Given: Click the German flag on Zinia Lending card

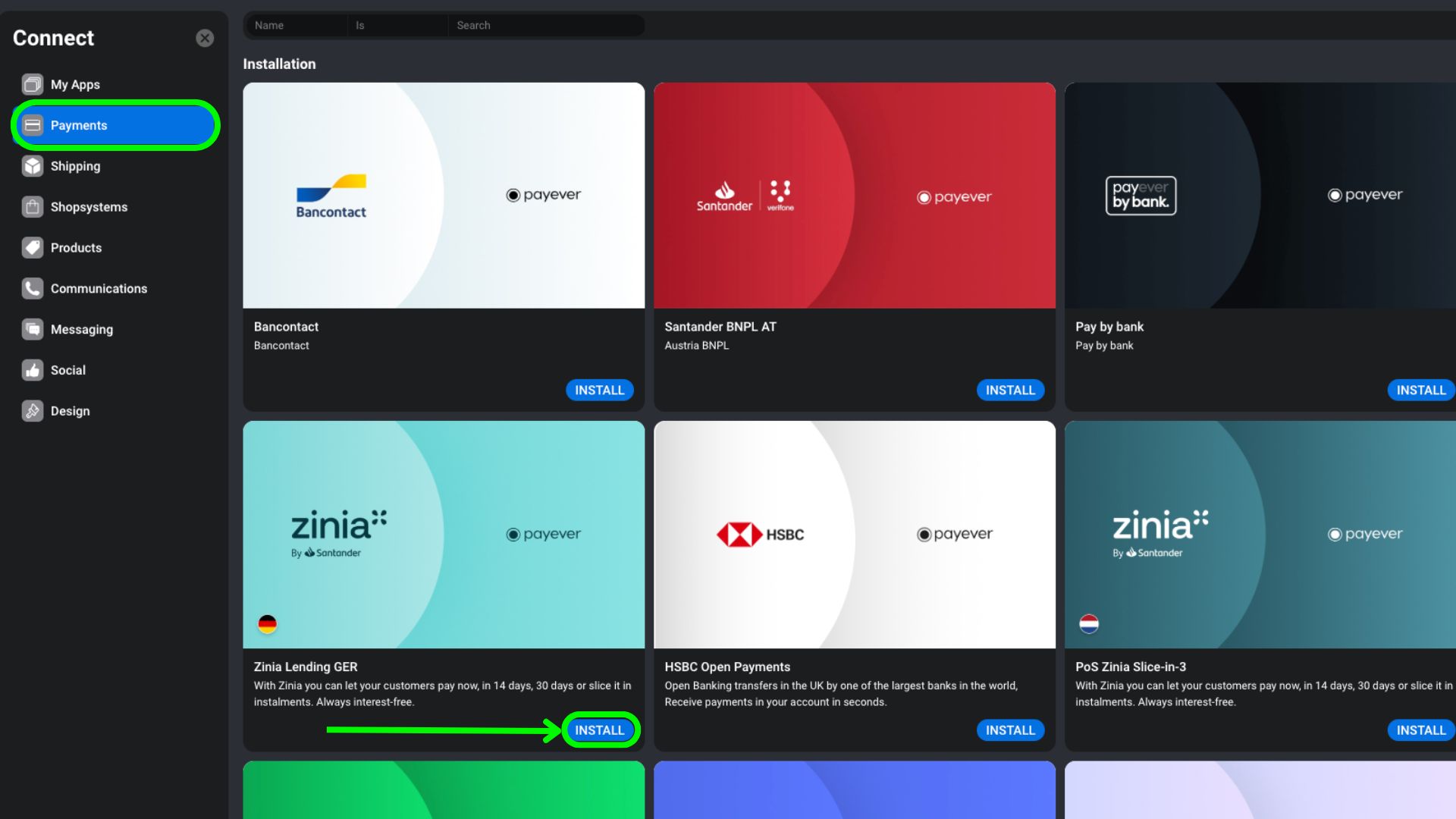Looking at the screenshot, I should pyautogui.click(x=267, y=624).
